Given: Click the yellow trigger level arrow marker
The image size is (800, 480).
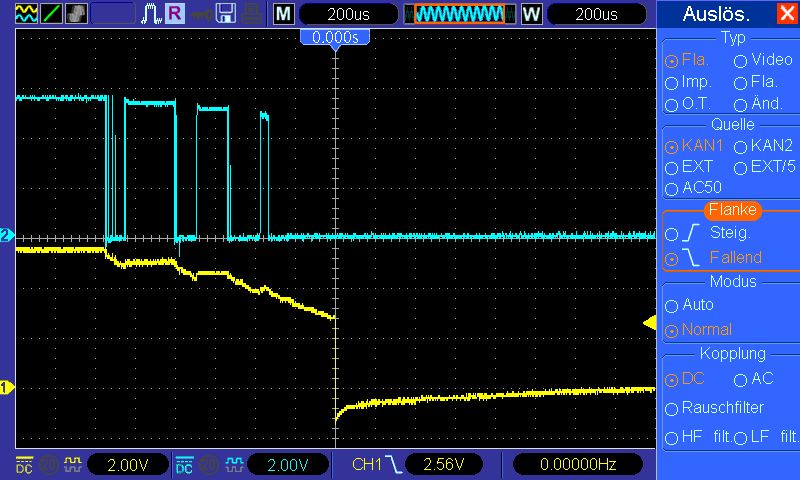Looking at the screenshot, I should click(648, 322).
